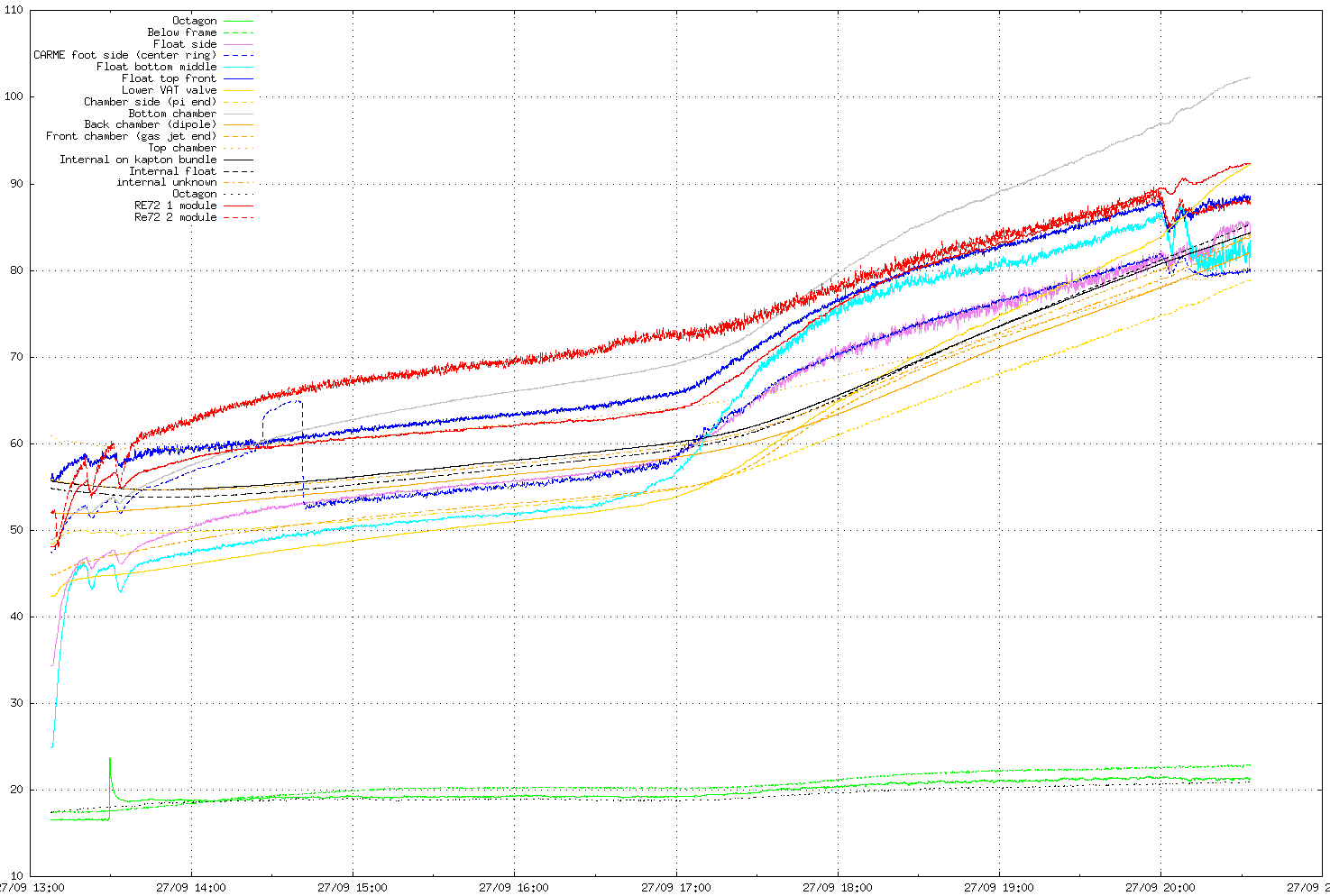This screenshot has height=896, width=1330.
Task: Click the cyan line sample beside 'Float bottom middle'
Action: (x=238, y=67)
